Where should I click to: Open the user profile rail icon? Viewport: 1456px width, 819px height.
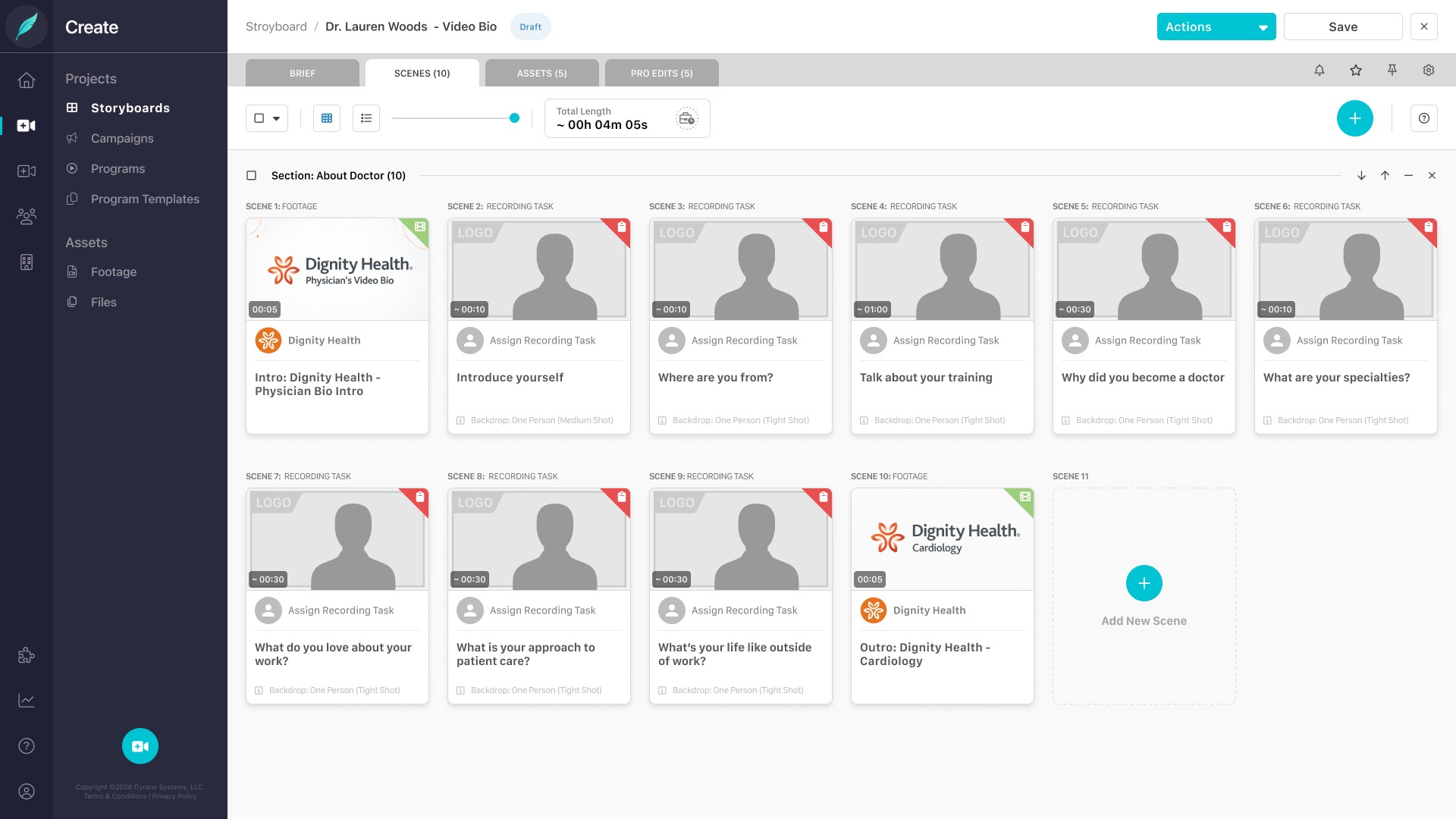click(x=27, y=792)
